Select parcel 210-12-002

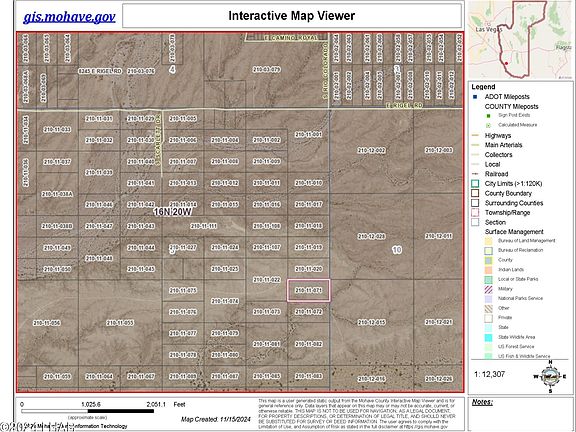point(372,150)
